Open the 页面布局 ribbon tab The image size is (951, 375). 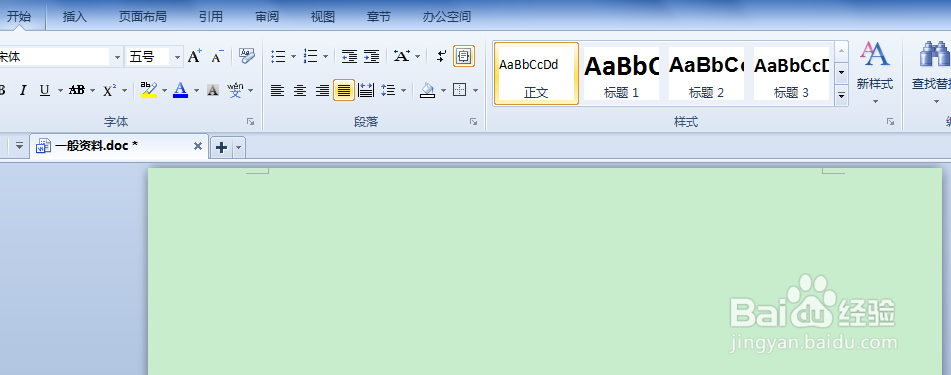click(x=143, y=17)
